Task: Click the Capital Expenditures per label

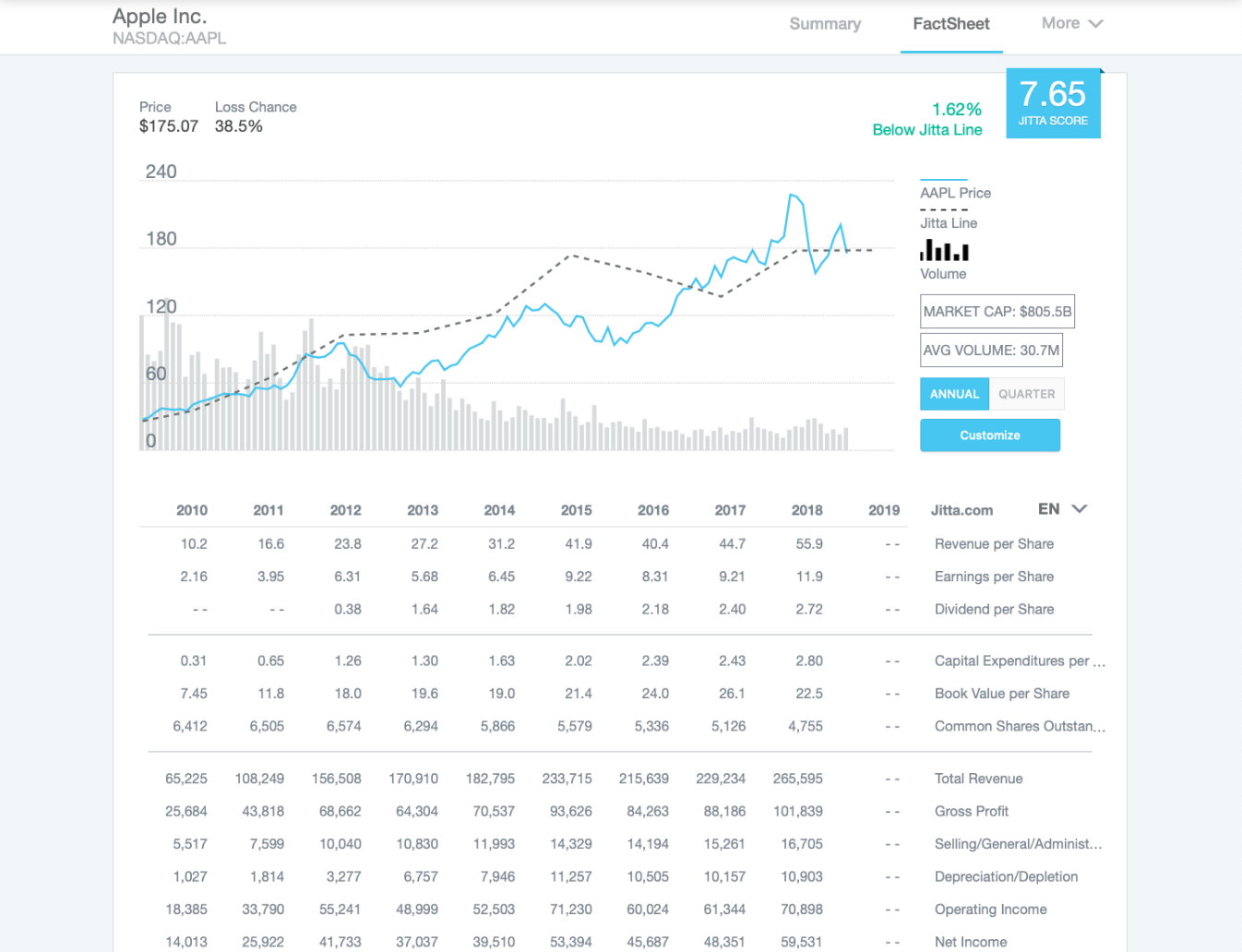Action: tap(1020, 661)
